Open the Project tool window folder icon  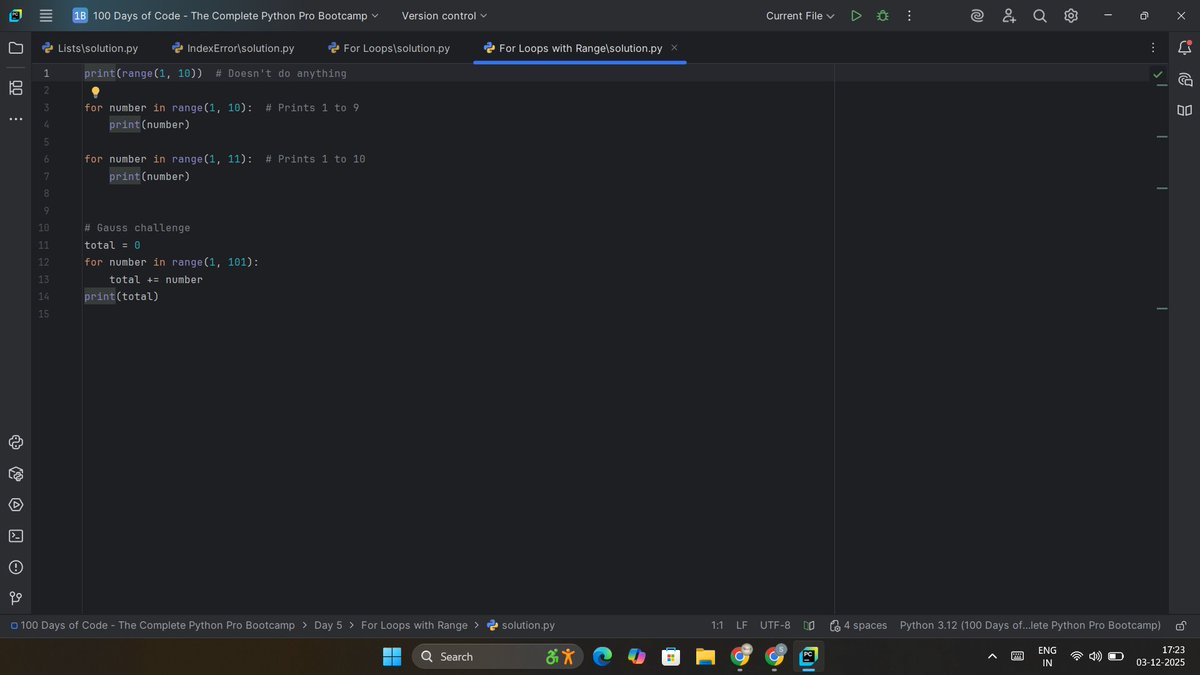[x=15, y=47]
